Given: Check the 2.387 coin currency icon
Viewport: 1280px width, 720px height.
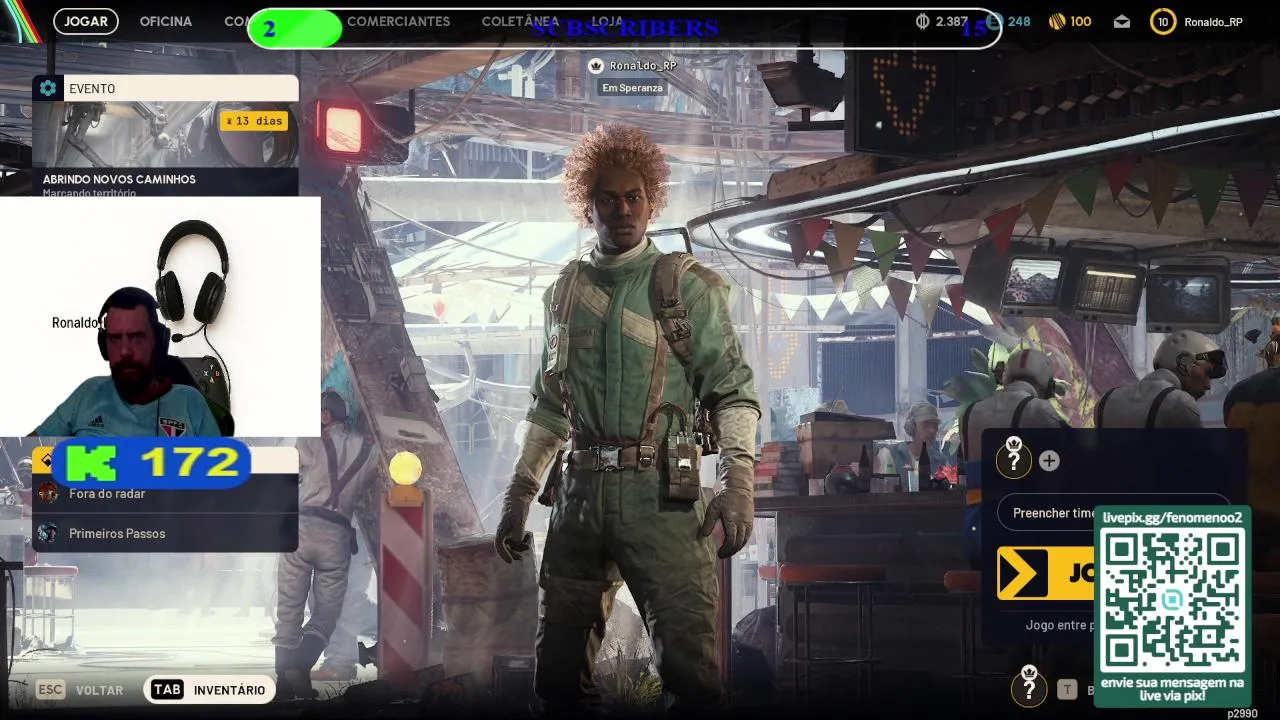Looking at the screenshot, I should click(x=922, y=21).
